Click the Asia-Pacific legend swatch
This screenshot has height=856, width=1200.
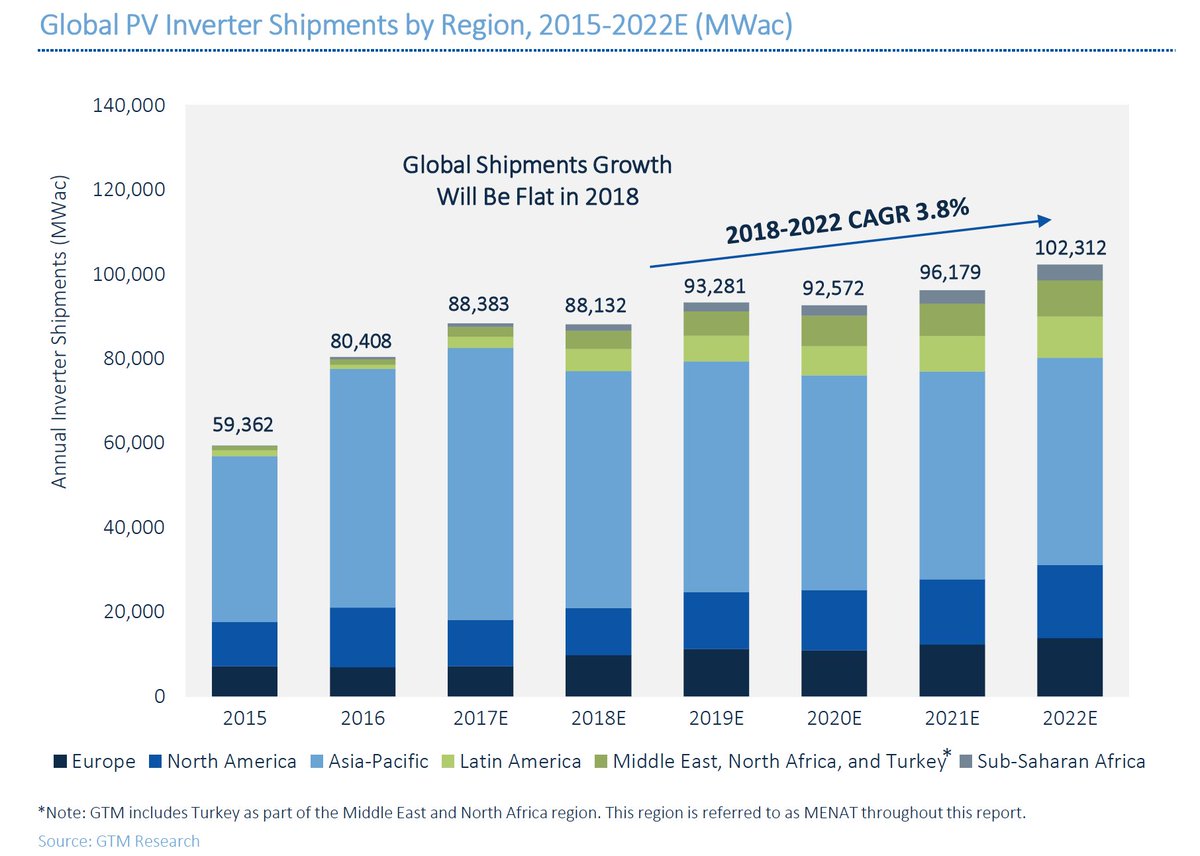[x=315, y=762]
